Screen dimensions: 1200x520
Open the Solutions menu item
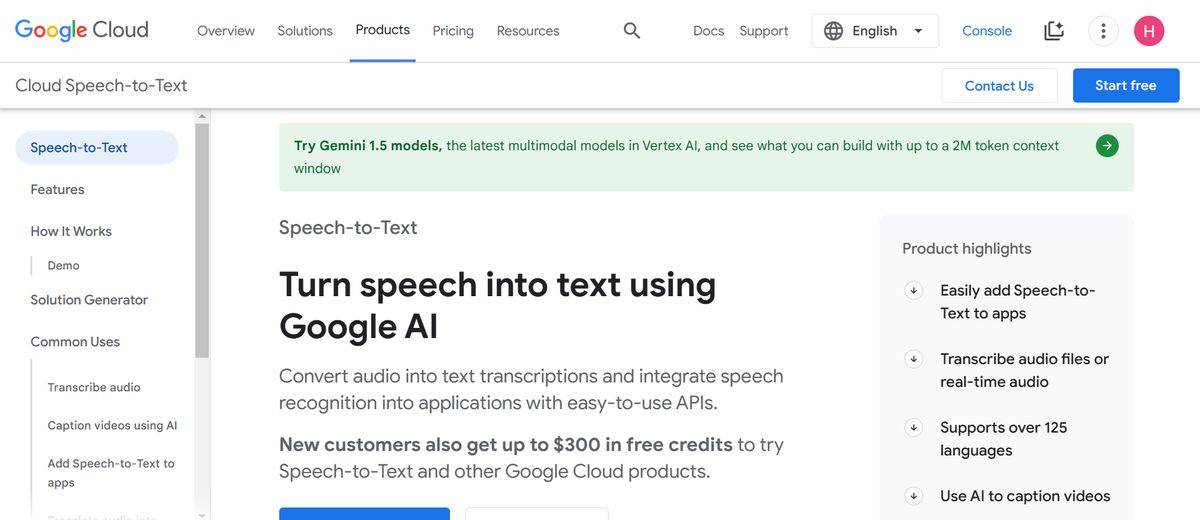click(305, 31)
